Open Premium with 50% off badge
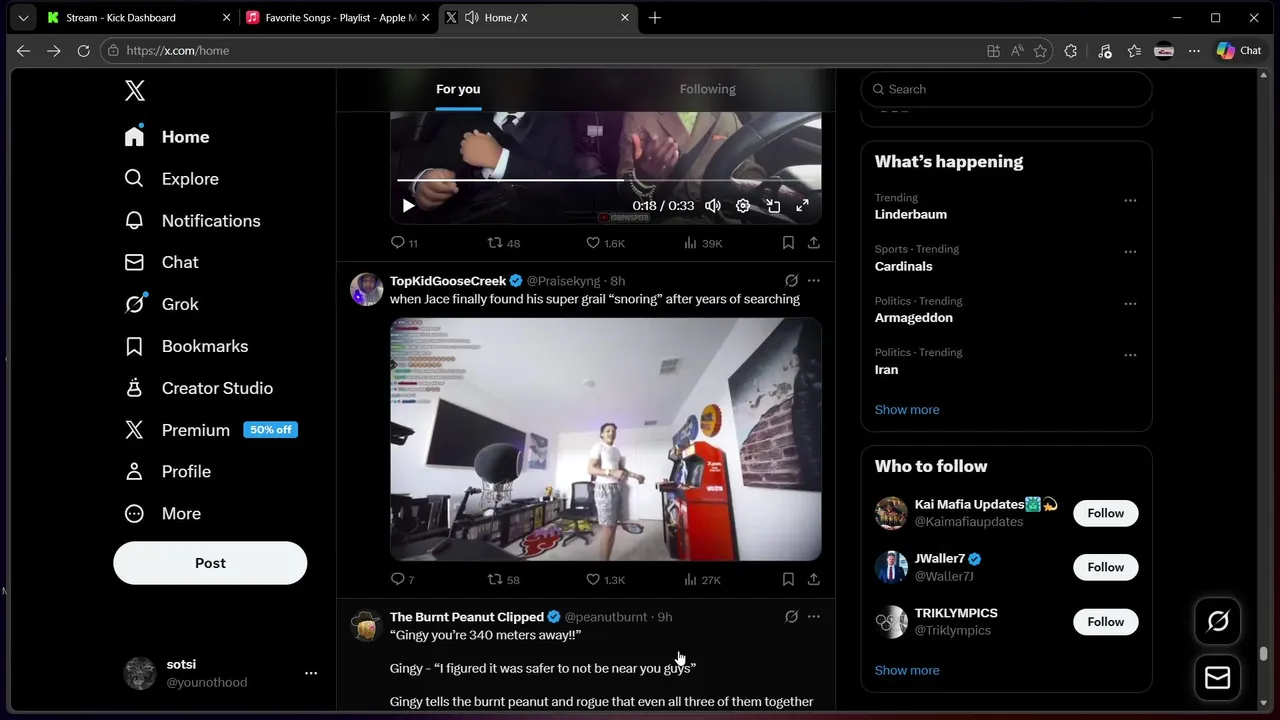1280x720 pixels. click(x=210, y=430)
